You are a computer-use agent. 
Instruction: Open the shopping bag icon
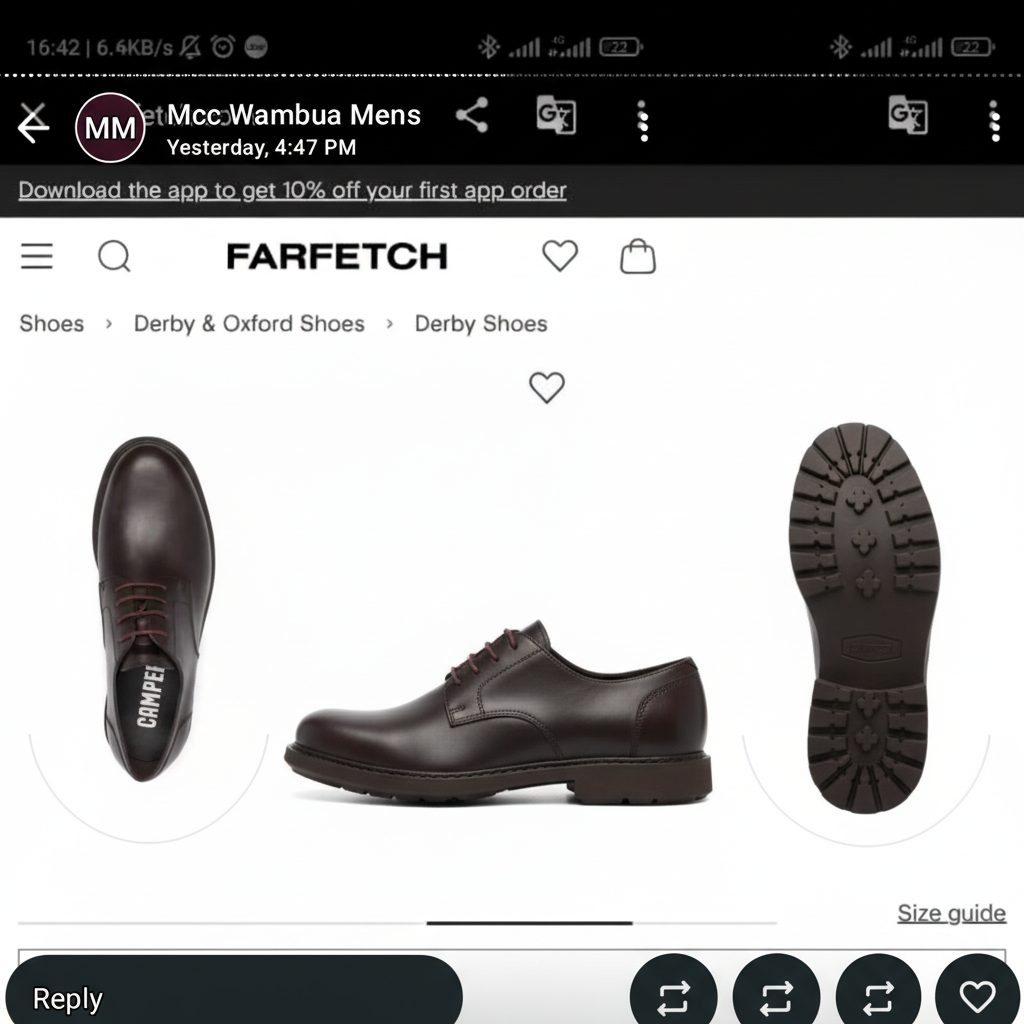(x=637, y=255)
